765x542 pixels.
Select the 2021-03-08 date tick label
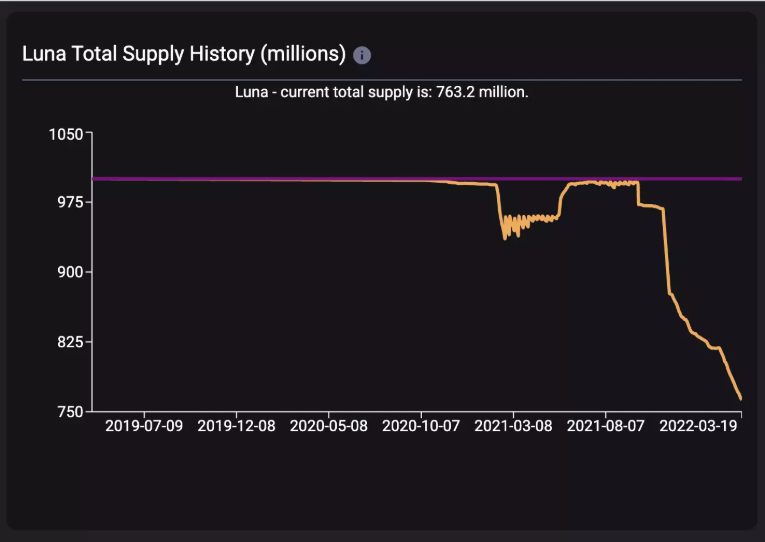pyautogui.click(x=513, y=426)
